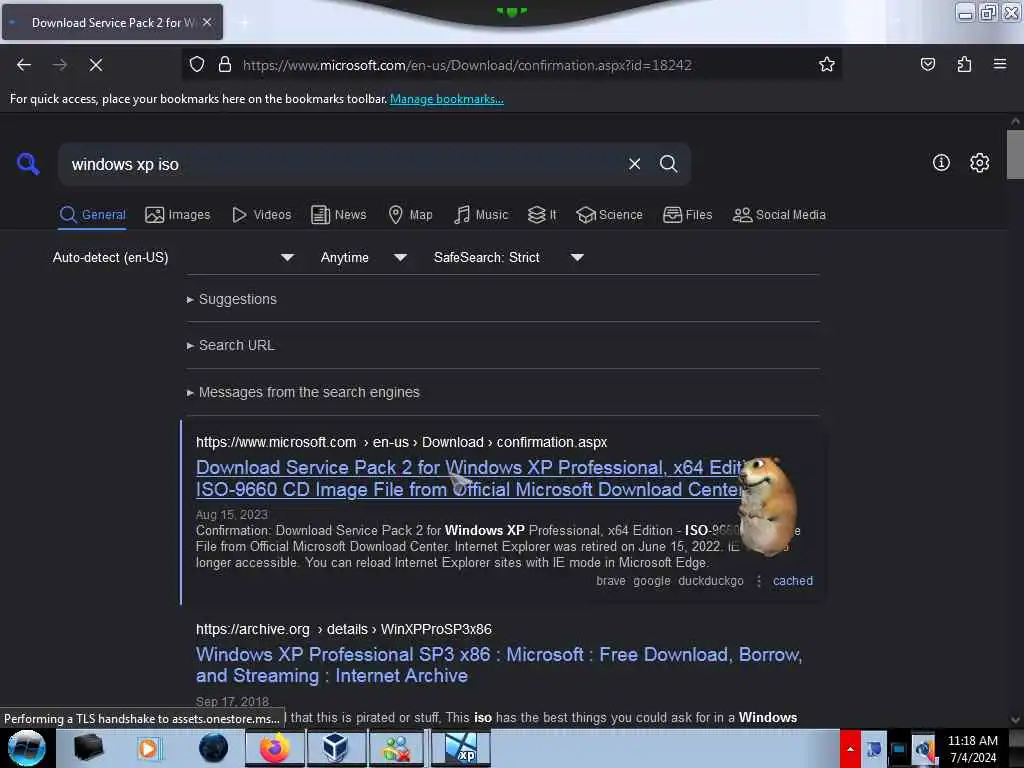Open the Download Service Pack 2 result link
Image resolution: width=1024 pixels, height=768 pixels.
(469, 478)
